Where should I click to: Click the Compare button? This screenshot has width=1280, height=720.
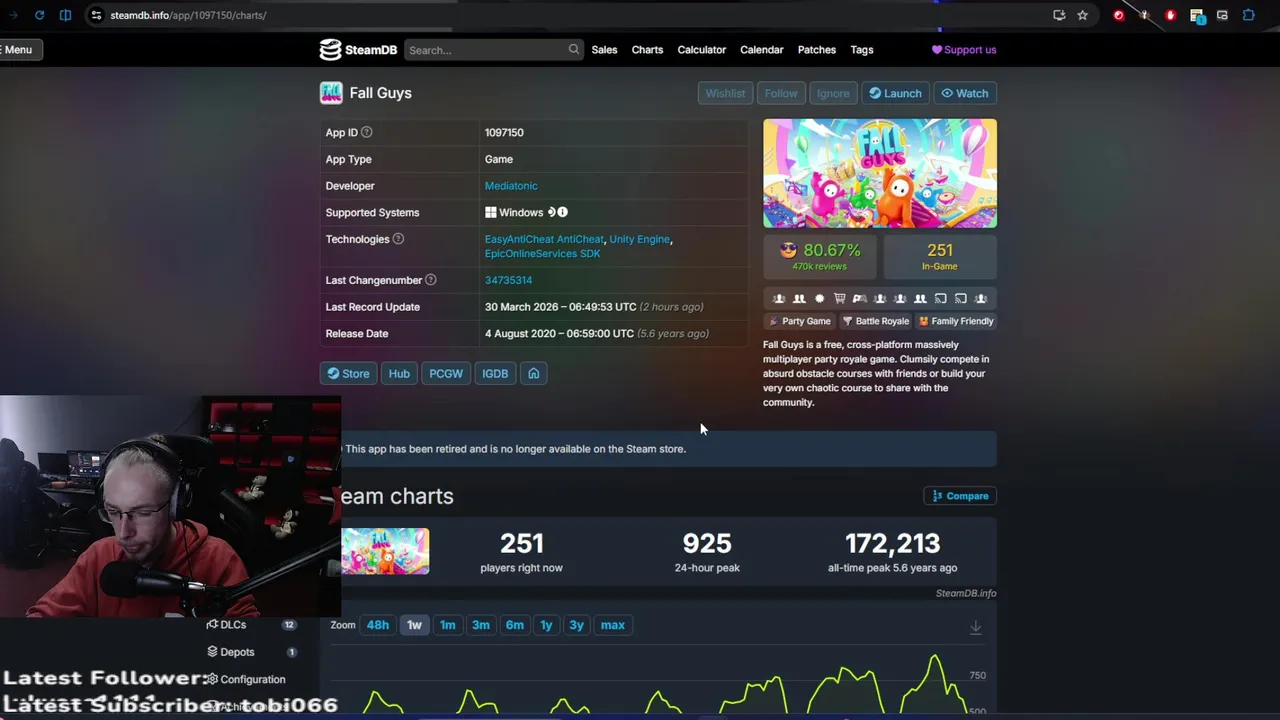click(960, 496)
